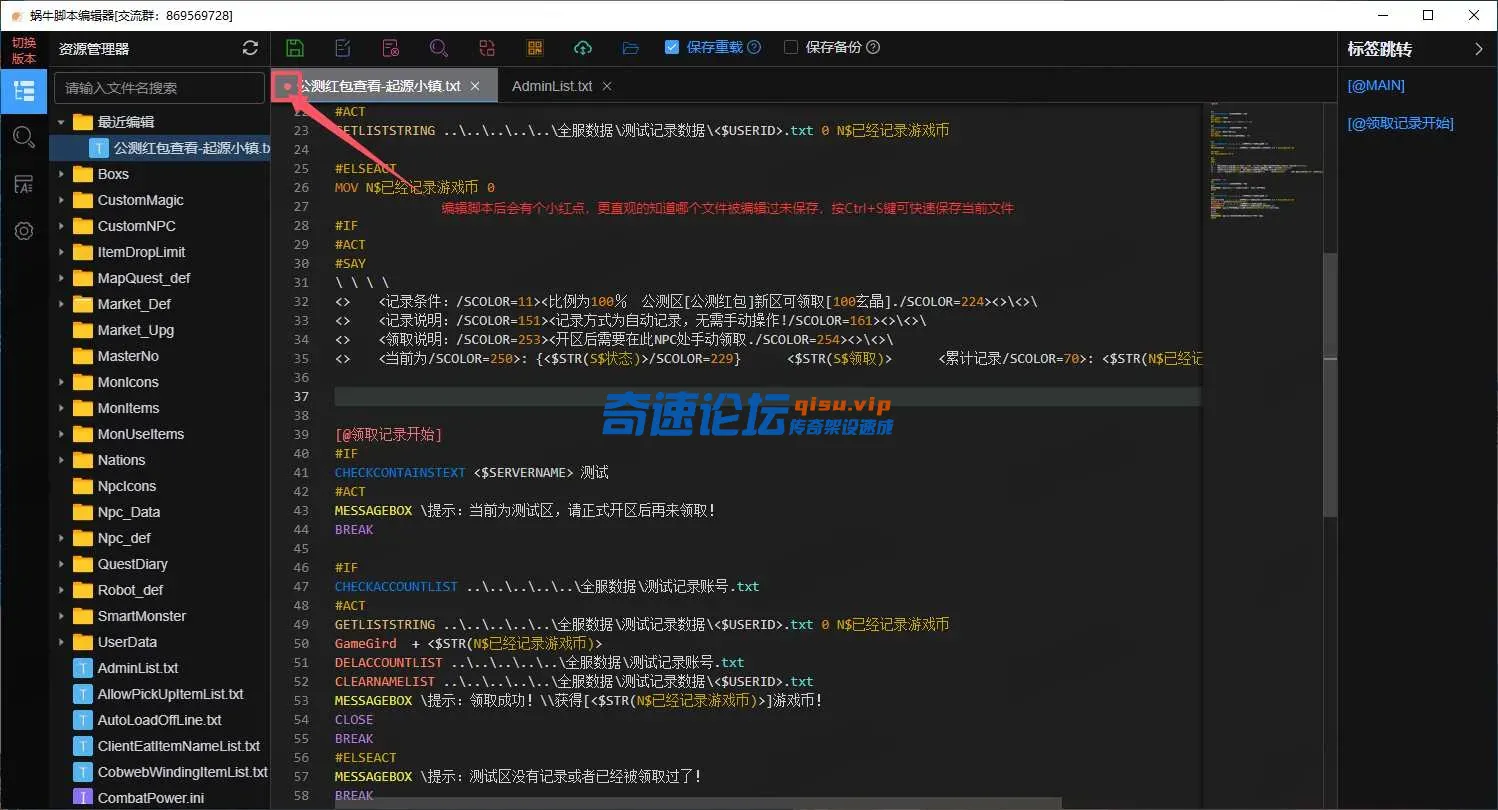Open the settings gear in sidebar
Viewport: 1498px width, 810px height.
coord(24,231)
